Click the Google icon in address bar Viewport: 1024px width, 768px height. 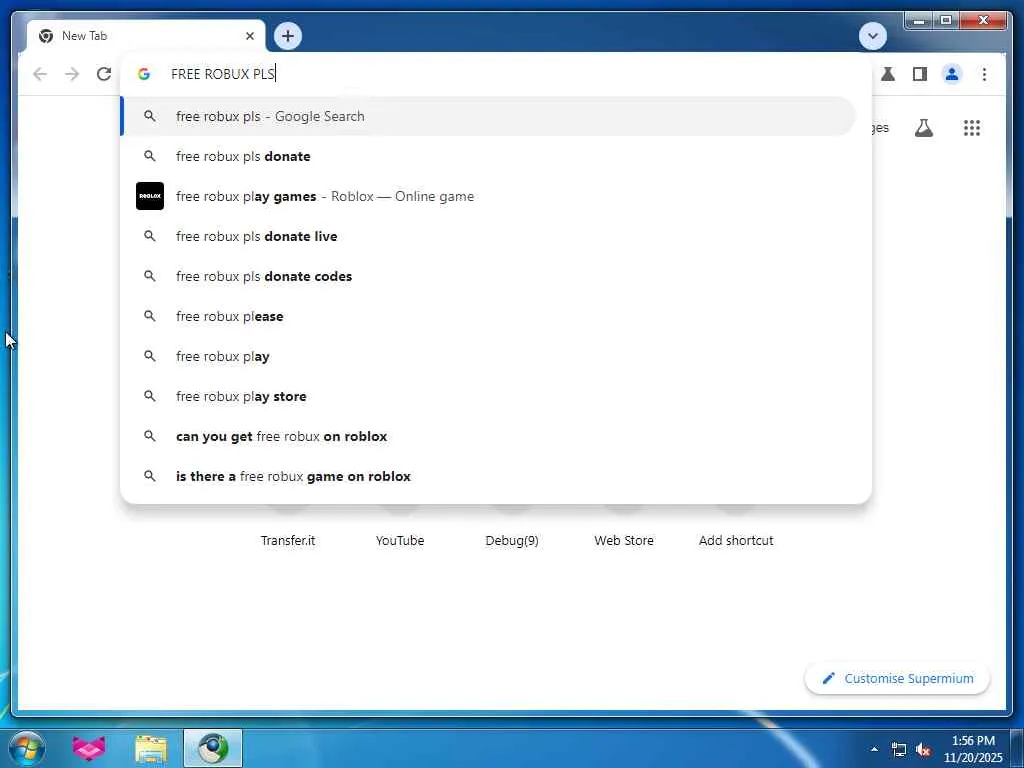pyautogui.click(x=144, y=74)
